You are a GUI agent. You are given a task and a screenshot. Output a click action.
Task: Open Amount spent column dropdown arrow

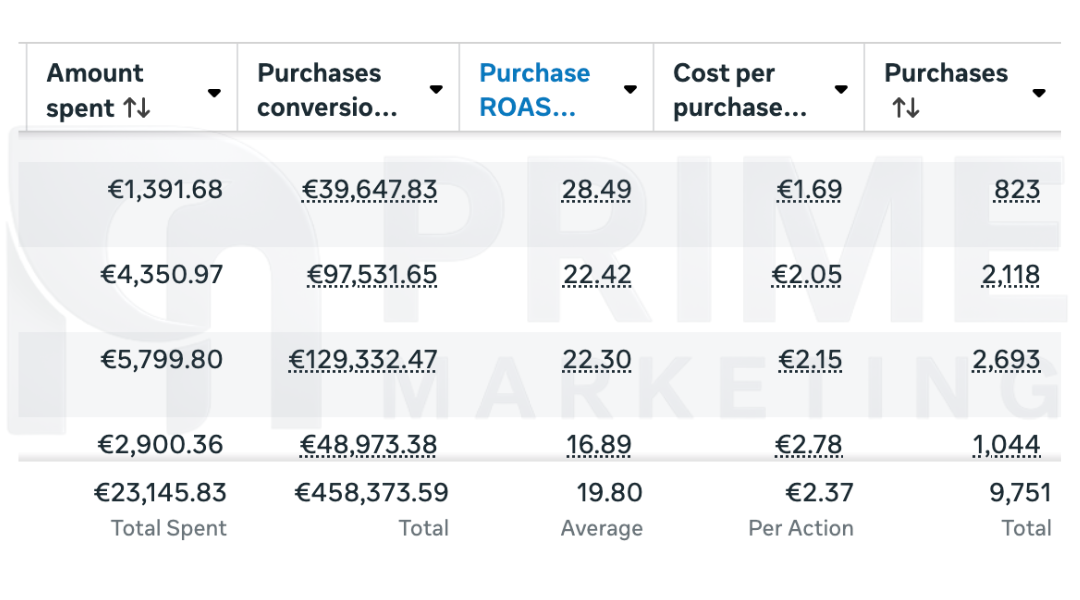coord(214,92)
